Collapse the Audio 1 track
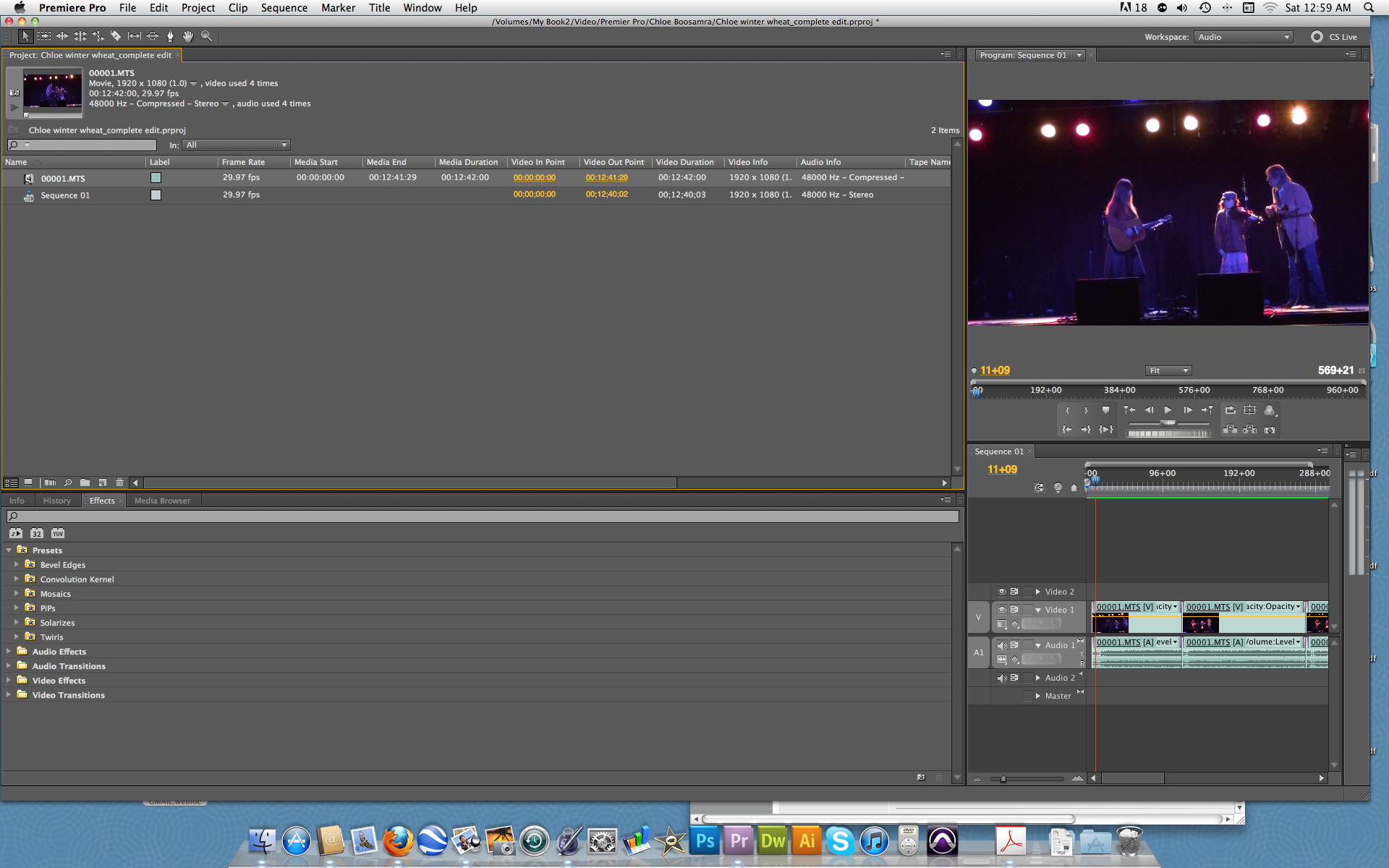1389x868 pixels. tap(1038, 645)
